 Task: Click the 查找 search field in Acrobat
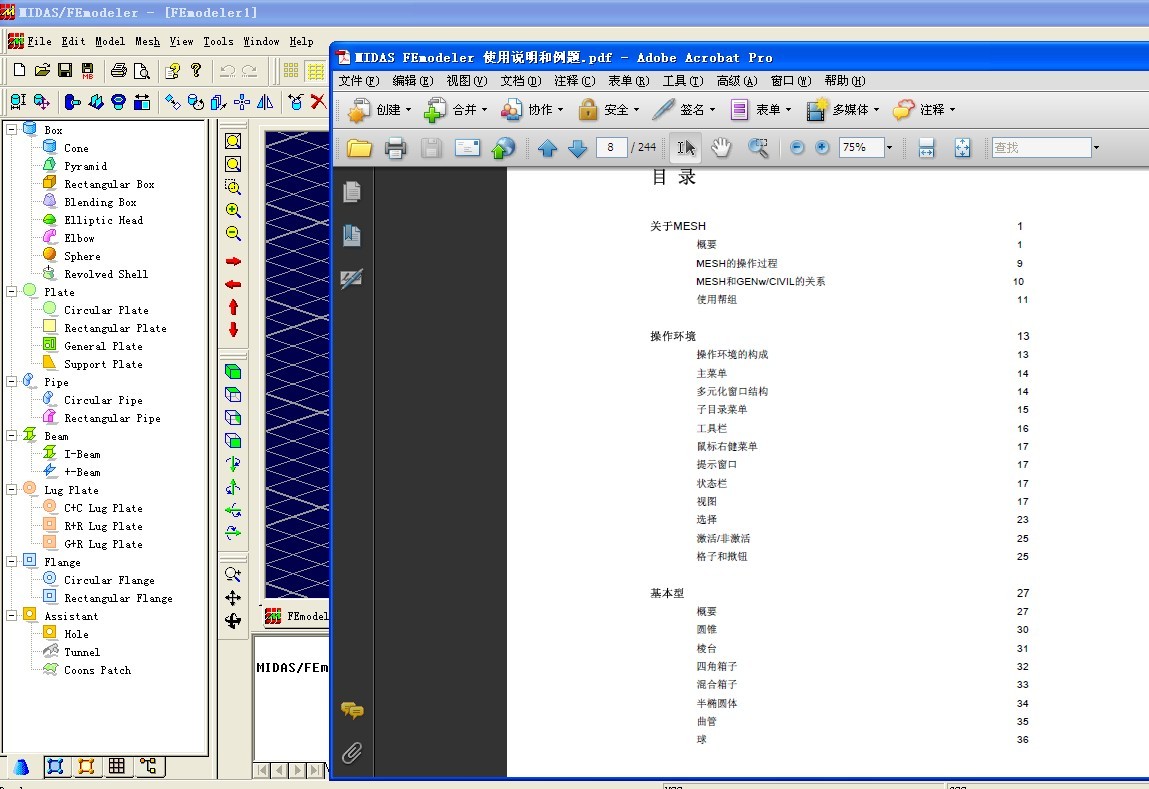coord(1041,148)
